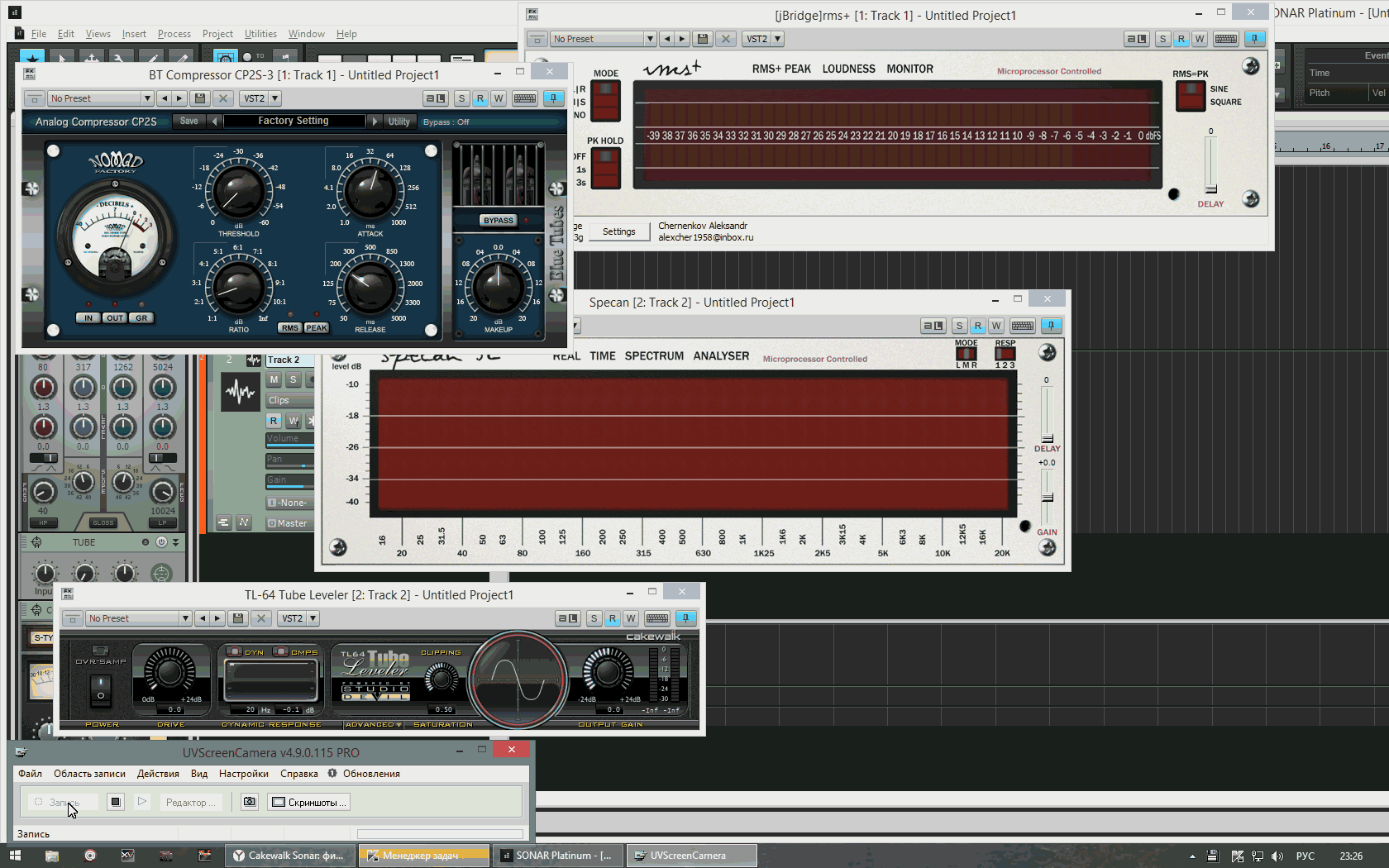Open the Process menu in SONAR
1389x868 pixels.
[174, 34]
